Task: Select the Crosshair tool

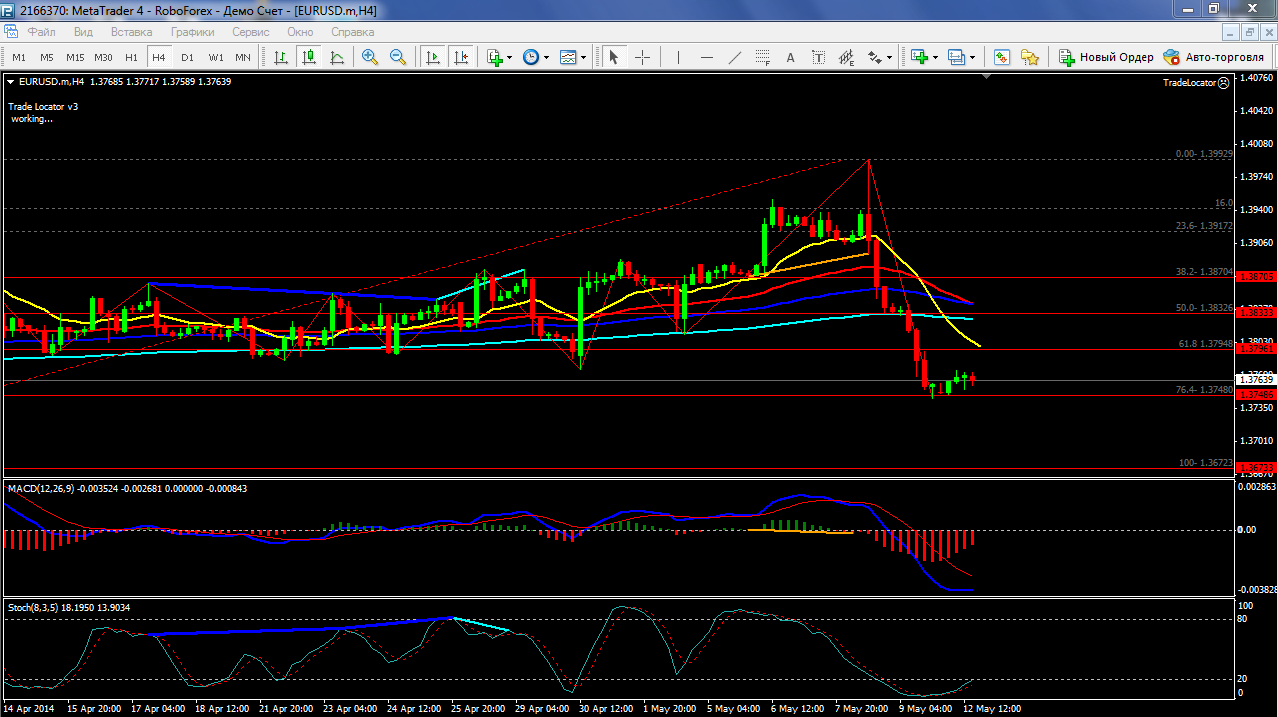Action: click(642, 57)
